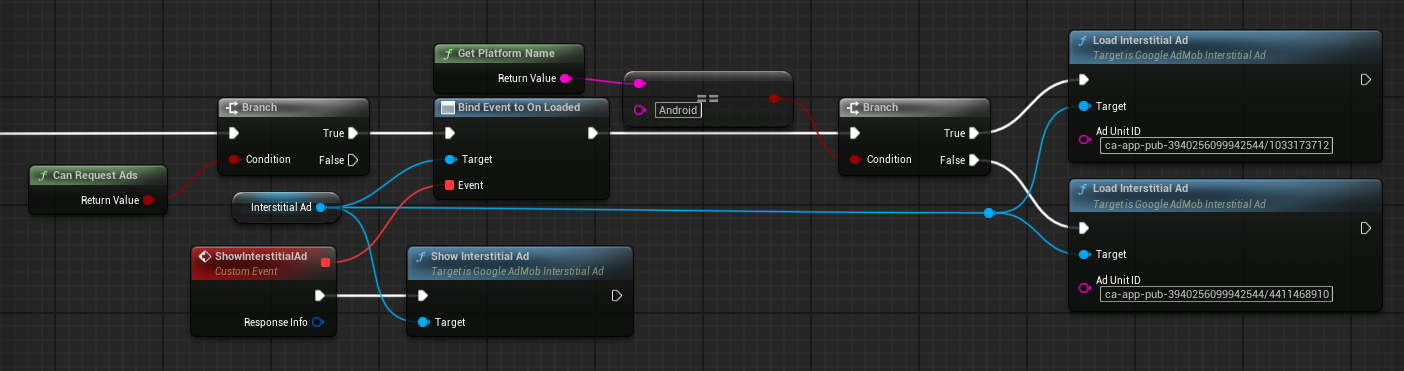This screenshot has height=371, width=1404.
Task: Click False exec pin of the first Branch
Action: [353, 159]
